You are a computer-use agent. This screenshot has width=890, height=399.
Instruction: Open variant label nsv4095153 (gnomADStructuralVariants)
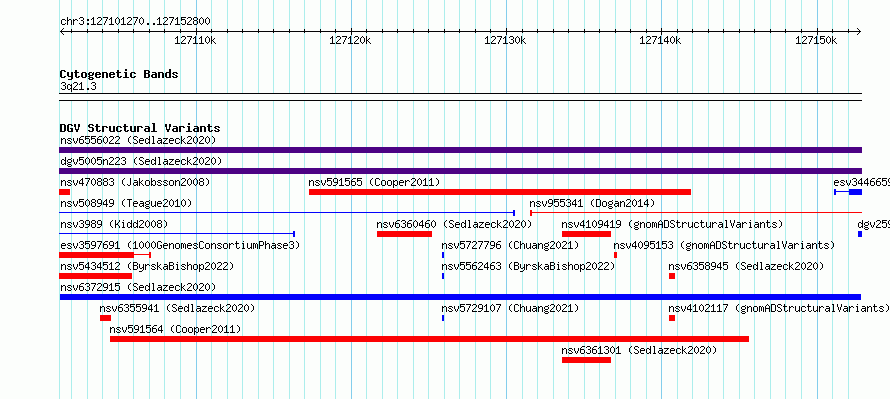click(x=724, y=245)
